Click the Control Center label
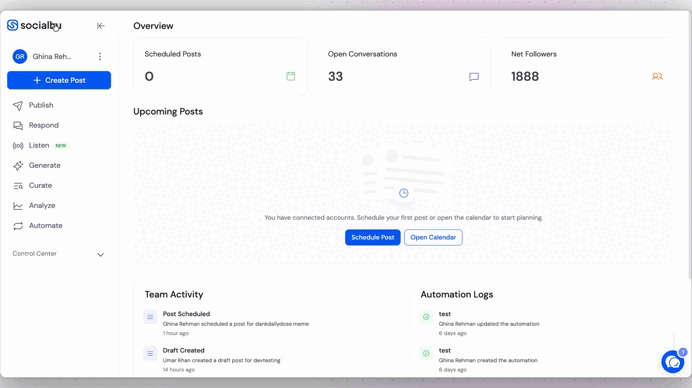The height and width of the screenshot is (388, 692). pyautogui.click(x=34, y=254)
